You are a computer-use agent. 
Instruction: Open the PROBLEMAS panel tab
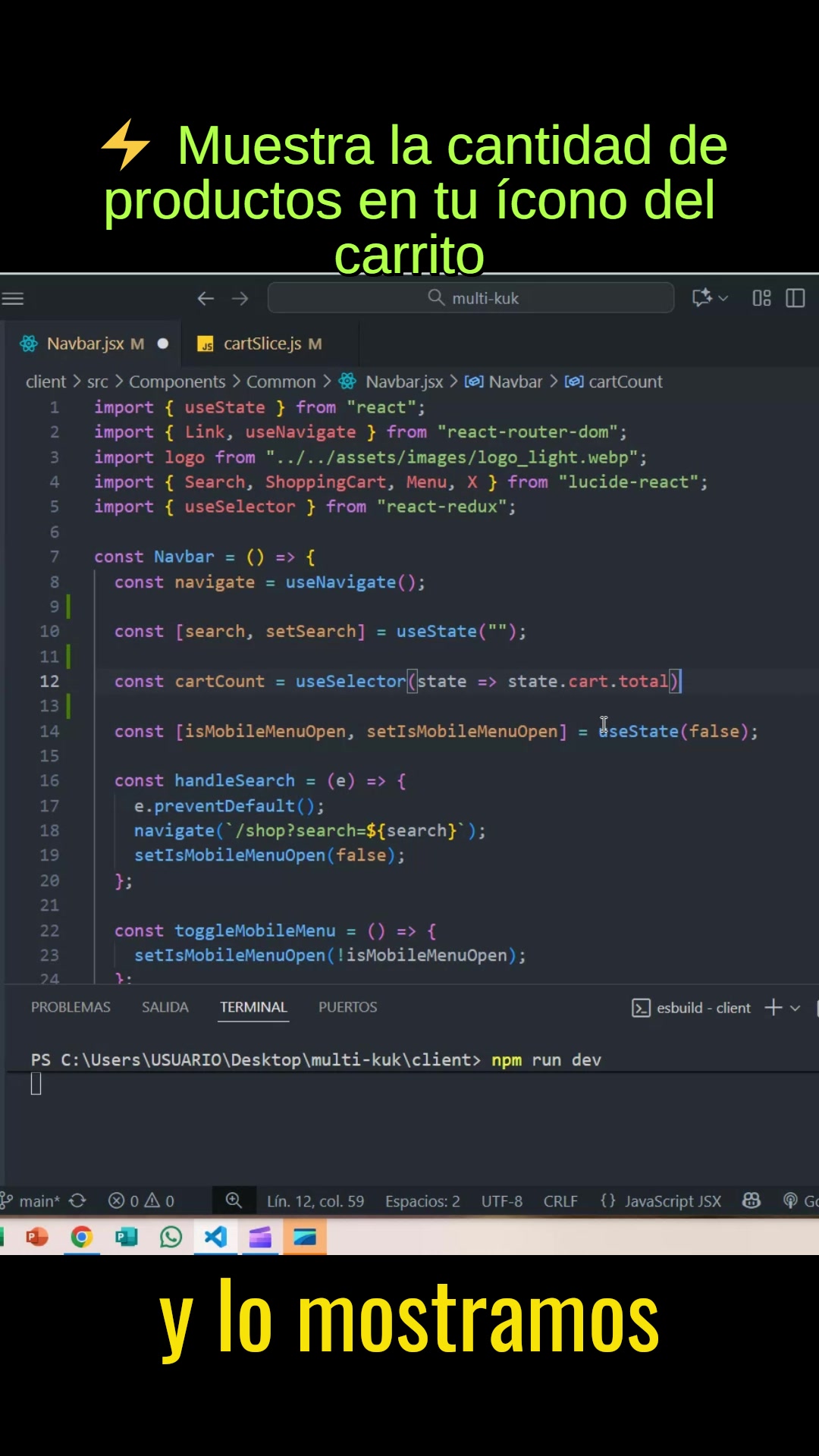[71, 1007]
